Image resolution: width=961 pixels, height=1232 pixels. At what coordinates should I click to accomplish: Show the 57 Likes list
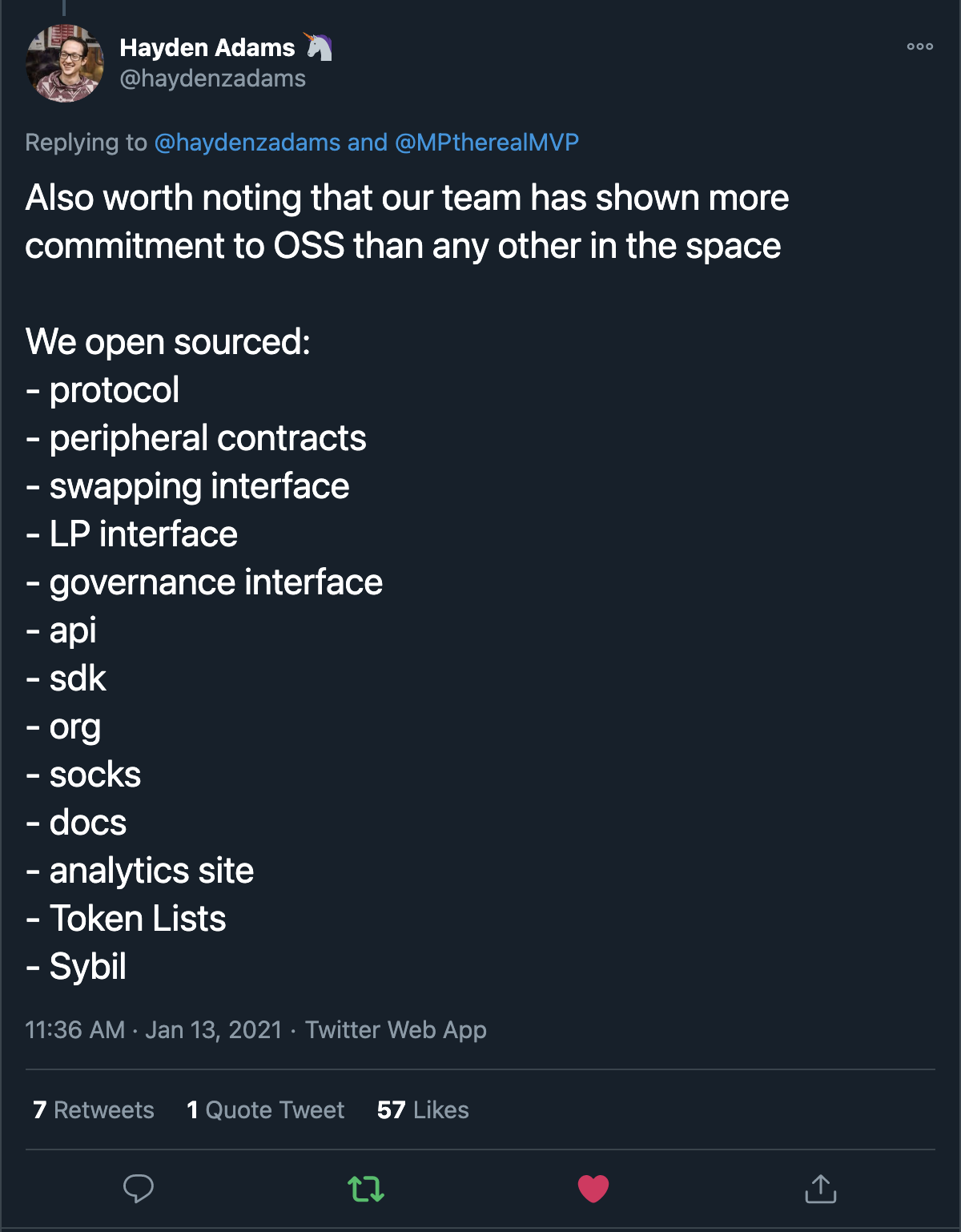click(x=423, y=1110)
